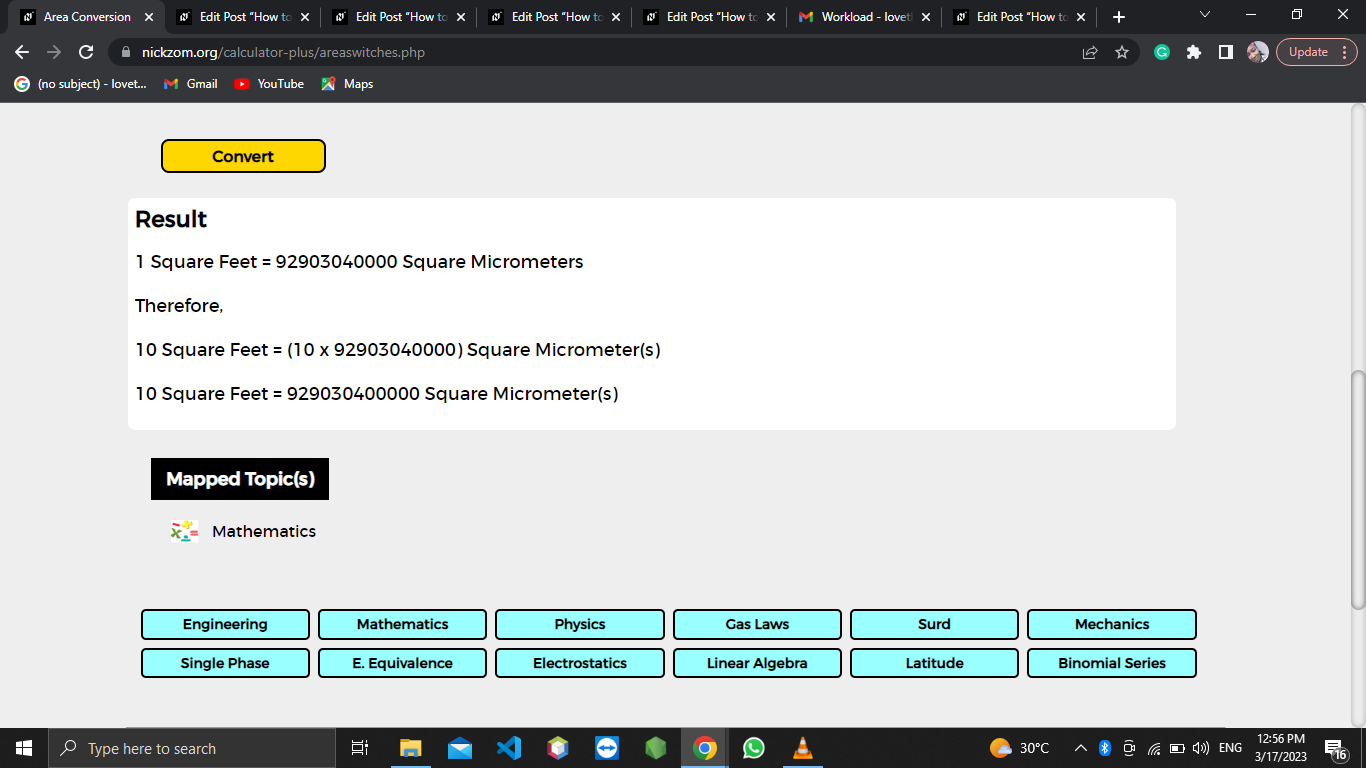The height and width of the screenshot is (768, 1366).
Task: Close the Workload Gmail tab
Action: (925, 17)
